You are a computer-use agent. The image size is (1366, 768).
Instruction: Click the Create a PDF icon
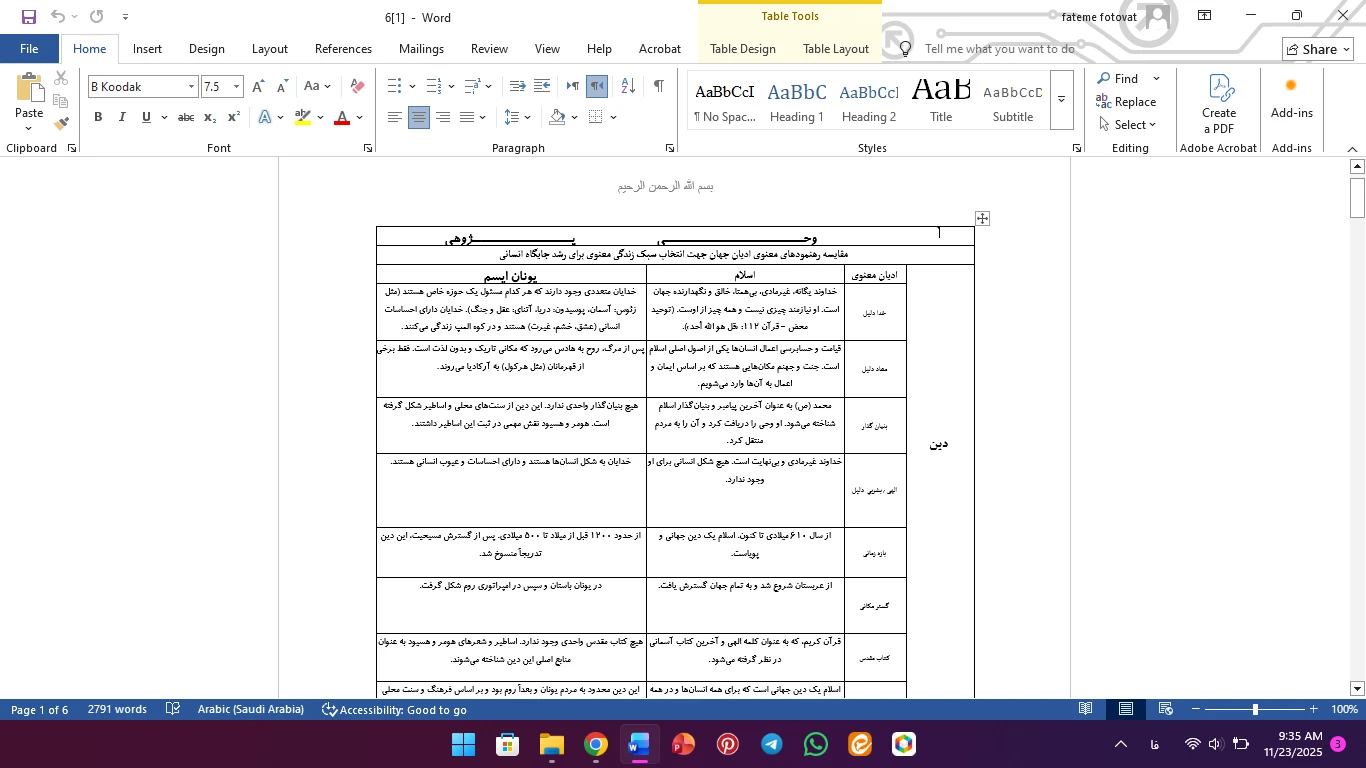pyautogui.click(x=1218, y=104)
